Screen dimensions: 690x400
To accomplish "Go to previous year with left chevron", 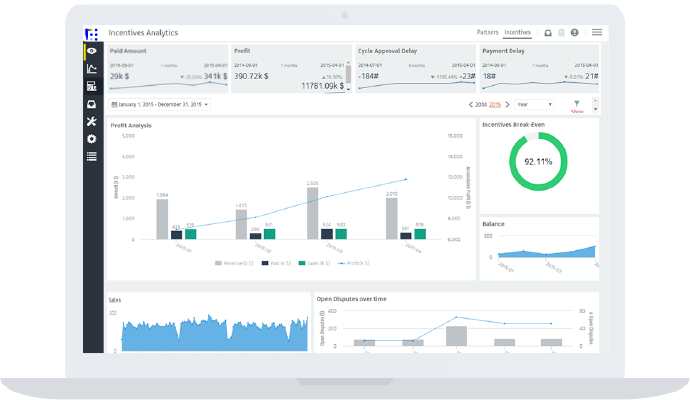I will click(x=470, y=105).
